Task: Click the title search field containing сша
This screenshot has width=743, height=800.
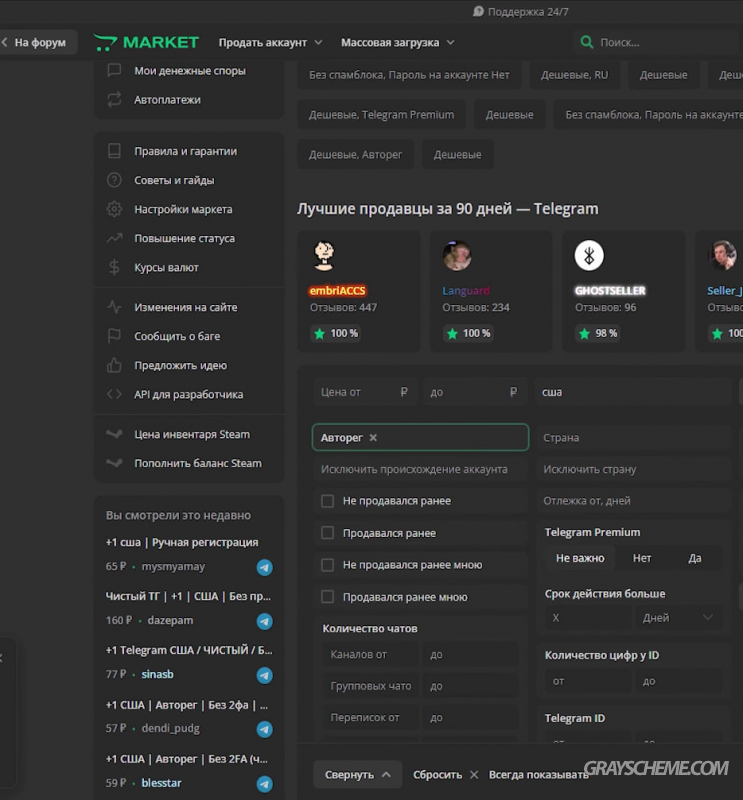Action: point(633,392)
